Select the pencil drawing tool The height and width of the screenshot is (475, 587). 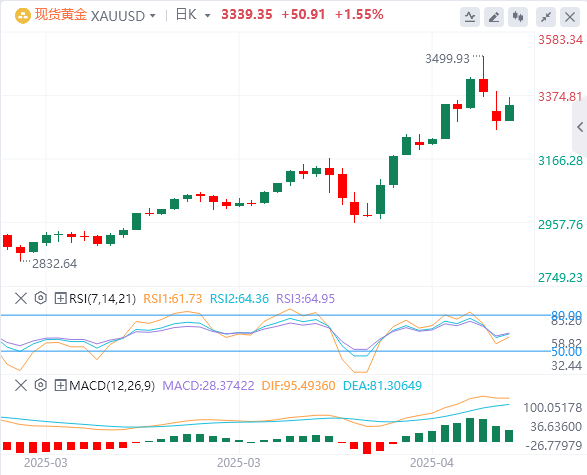(x=494, y=17)
